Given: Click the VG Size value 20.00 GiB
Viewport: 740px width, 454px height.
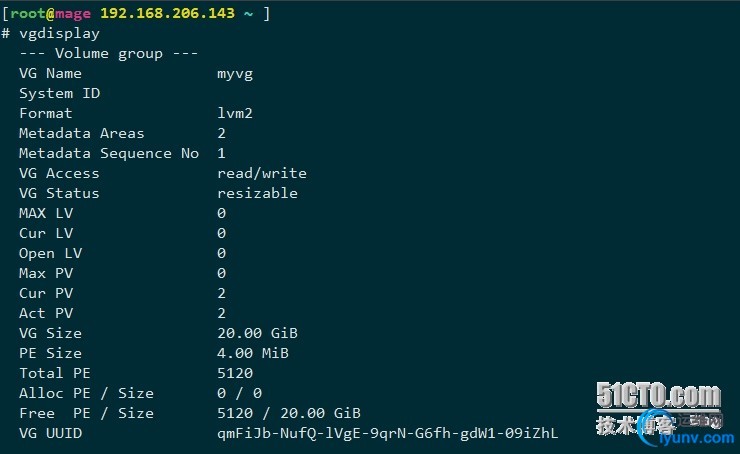Looking at the screenshot, I should [257, 333].
